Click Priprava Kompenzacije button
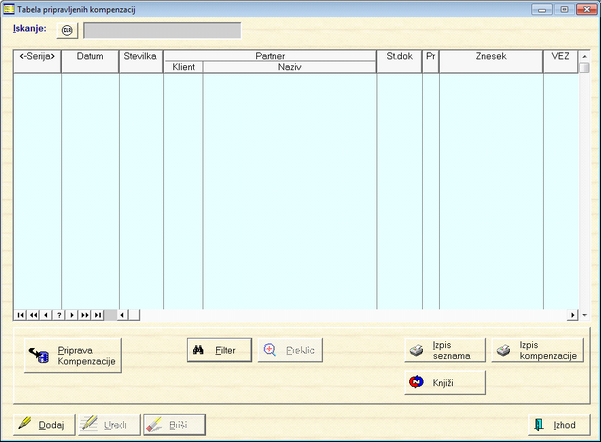 73,356
